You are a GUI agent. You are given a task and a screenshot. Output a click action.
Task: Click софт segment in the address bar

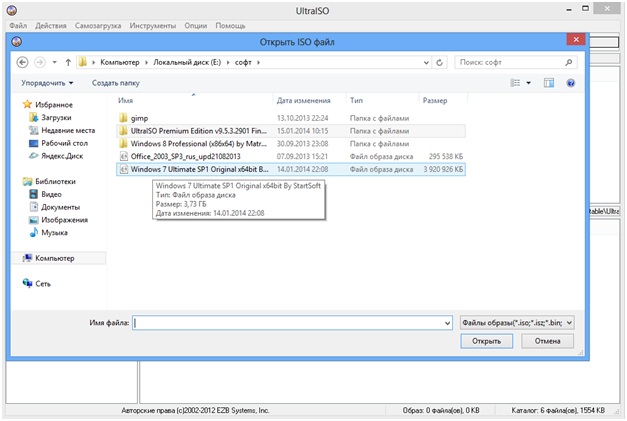click(243, 62)
